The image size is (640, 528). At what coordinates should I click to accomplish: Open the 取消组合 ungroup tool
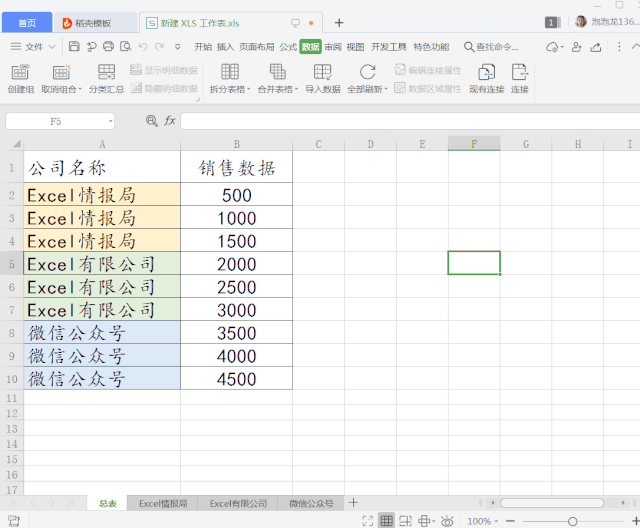61,79
